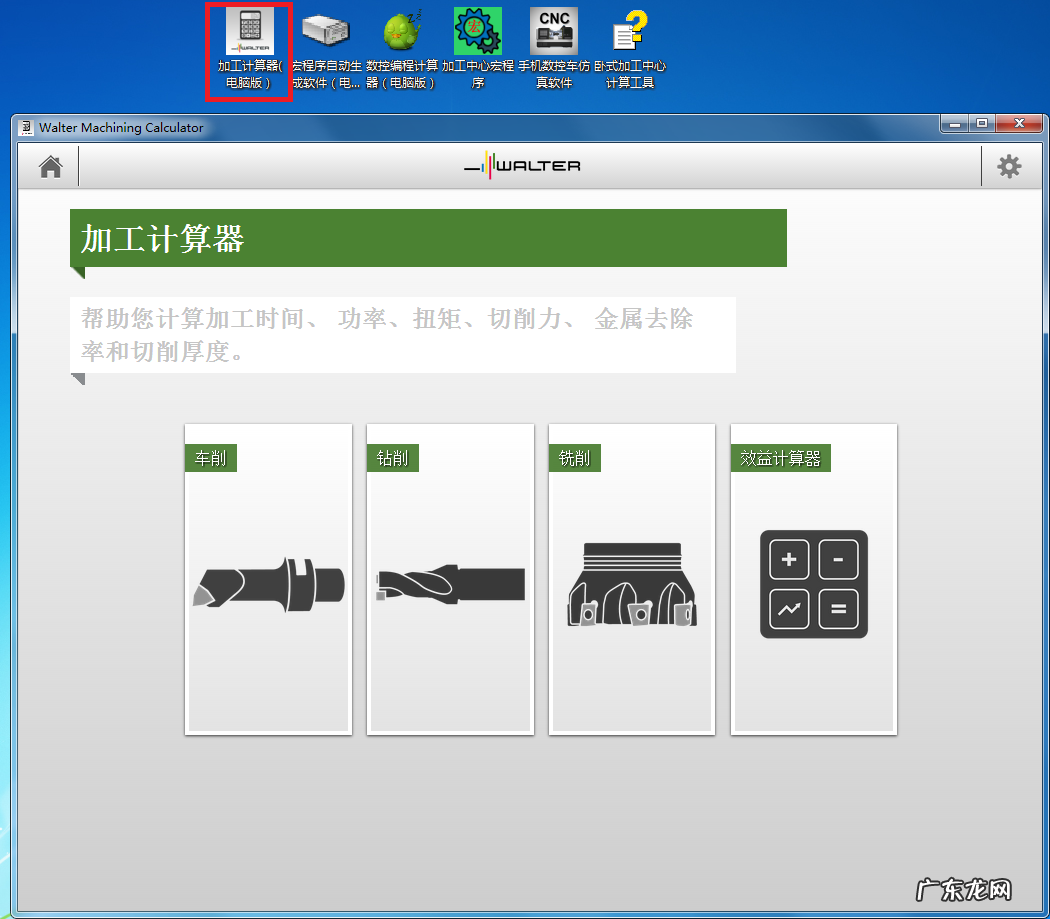Open the 钻削 drilling calculator
This screenshot has width=1050, height=919.
coord(393,457)
